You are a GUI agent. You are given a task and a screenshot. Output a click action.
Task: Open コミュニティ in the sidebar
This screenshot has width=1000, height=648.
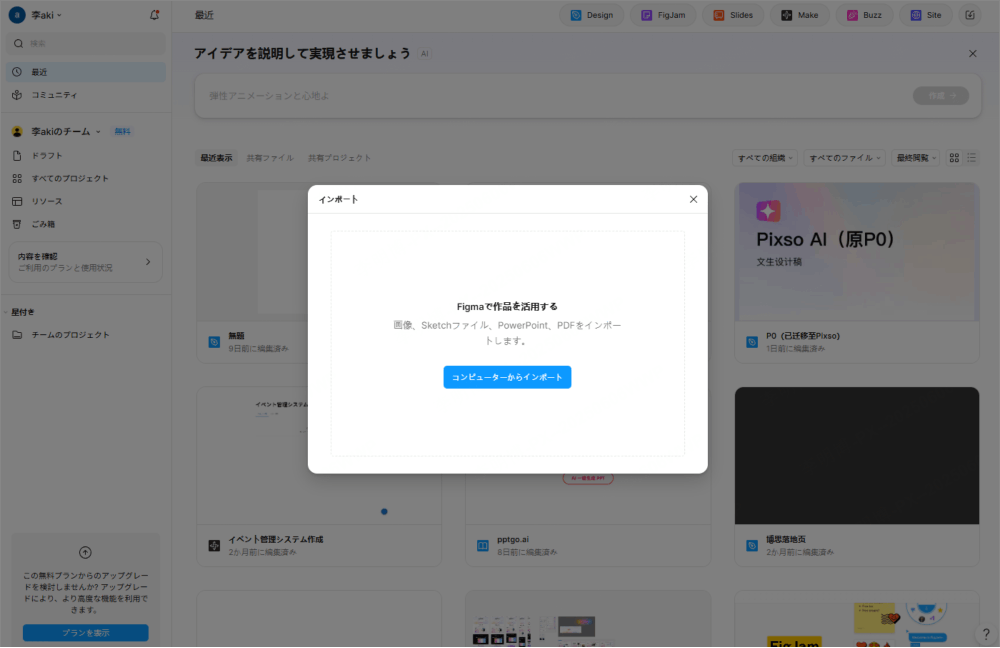pyautogui.click(x=85, y=95)
